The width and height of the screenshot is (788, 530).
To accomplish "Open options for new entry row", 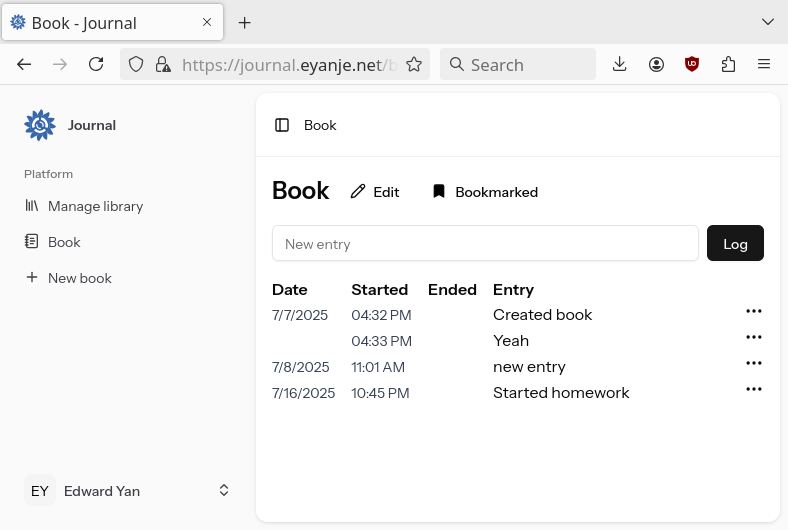I will click(753, 364).
